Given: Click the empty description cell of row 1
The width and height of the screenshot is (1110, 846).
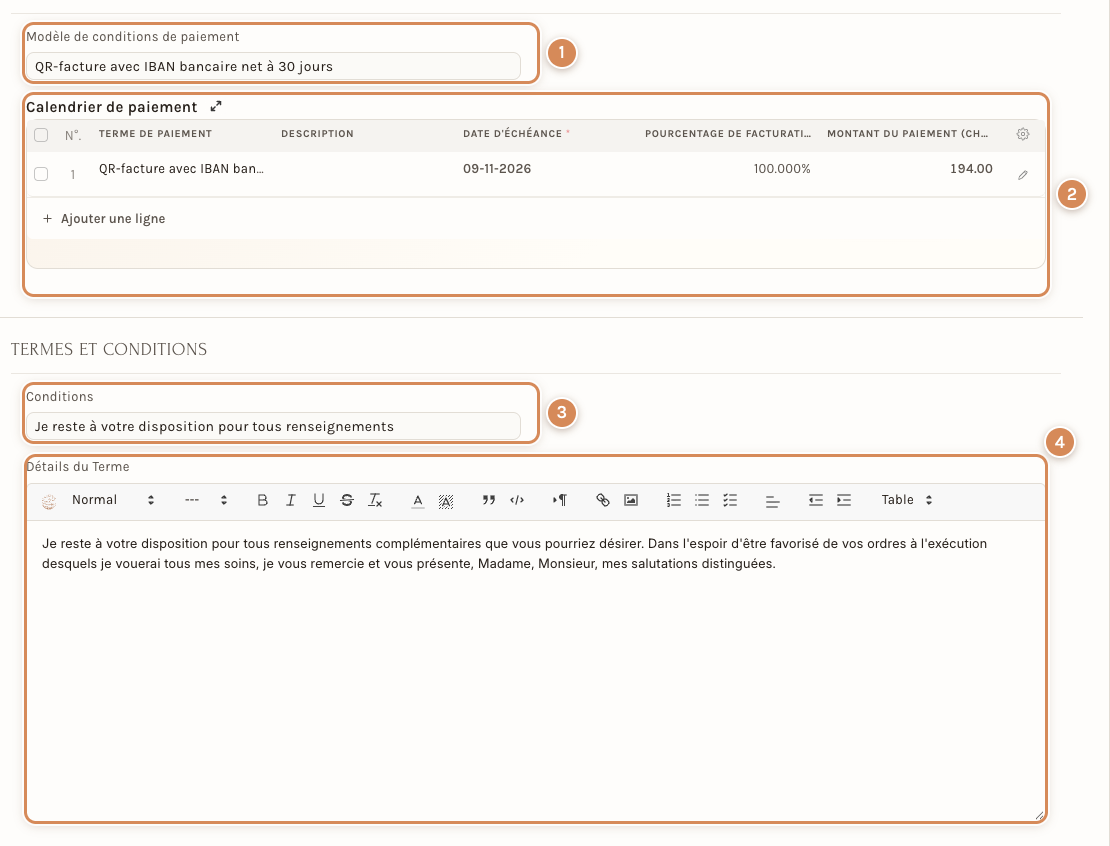Looking at the screenshot, I should pyautogui.click(x=364, y=174).
